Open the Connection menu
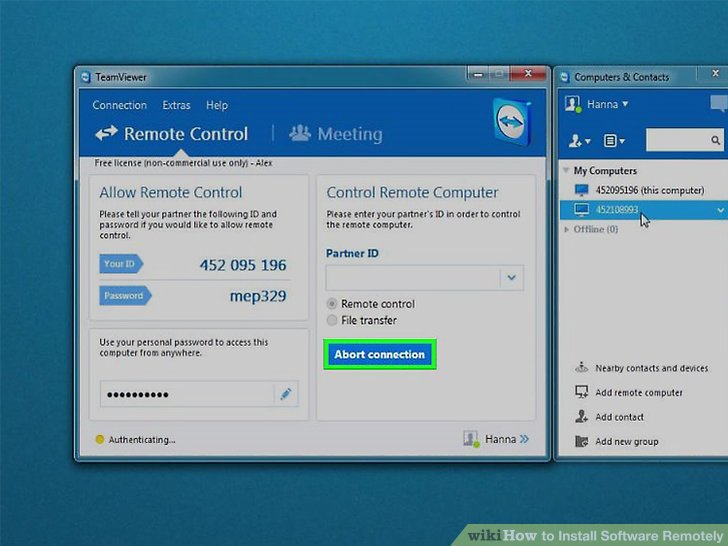The height and width of the screenshot is (546, 728). (x=119, y=105)
